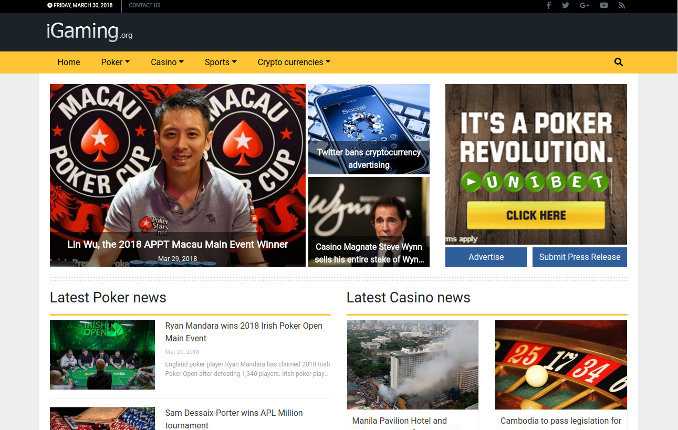Viewport: 678px width, 430px height.
Task: Click the poker chips article thumbnail
Action: [x=102, y=418]
